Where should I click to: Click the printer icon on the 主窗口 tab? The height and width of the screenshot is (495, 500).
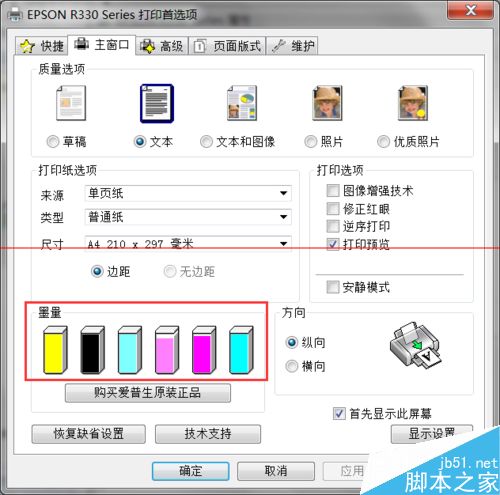(x=82, y=44)
